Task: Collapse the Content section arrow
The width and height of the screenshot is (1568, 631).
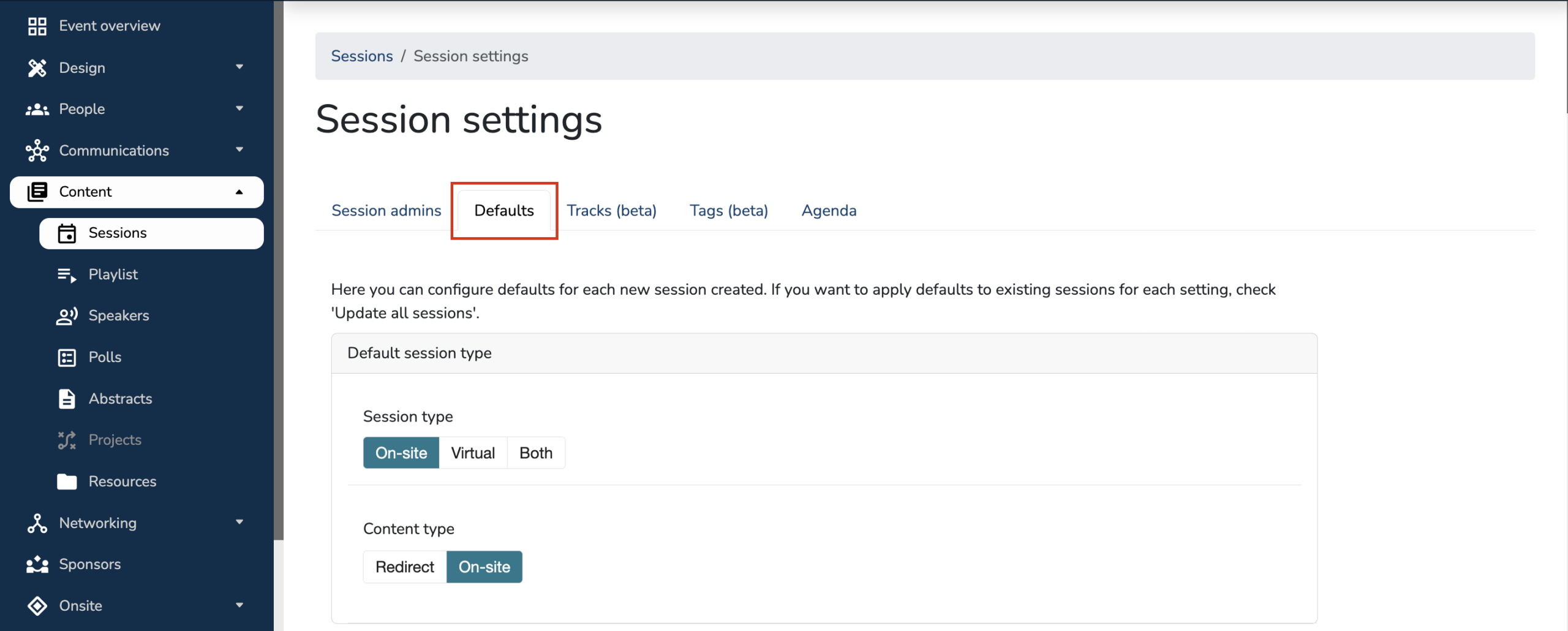Action: pos(239,192)
